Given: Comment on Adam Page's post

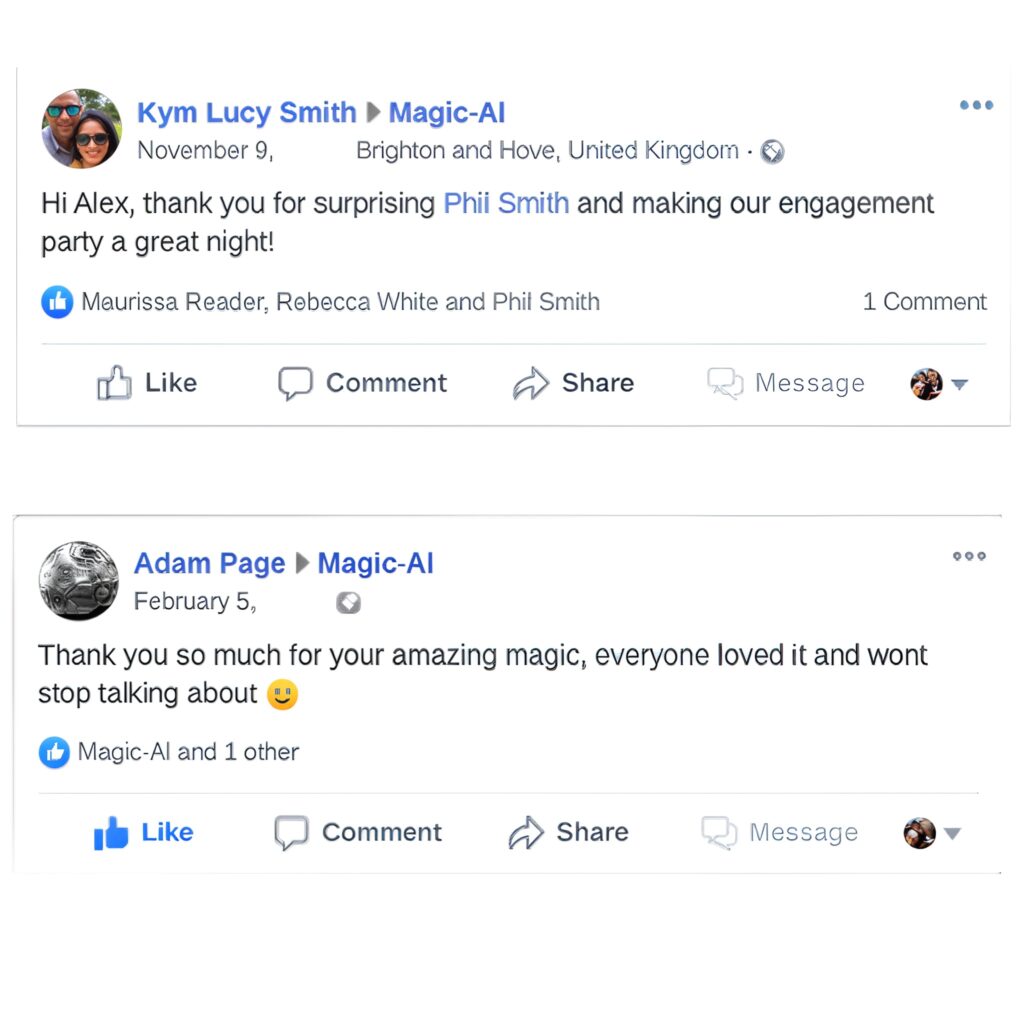Looking at the screenshot, I should (x=358, y=832).
